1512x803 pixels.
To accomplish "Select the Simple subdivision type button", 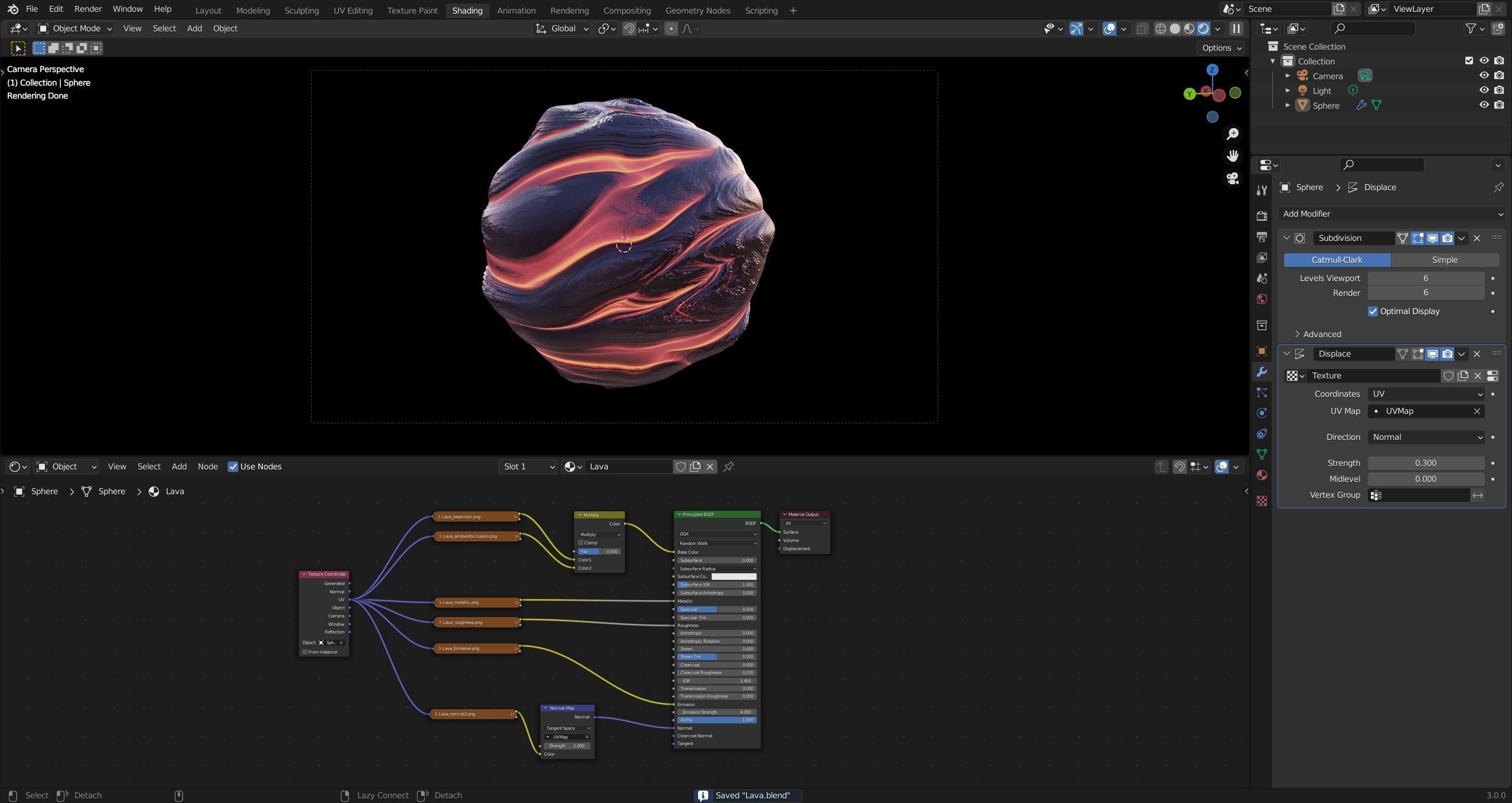I will point(1444,260).
